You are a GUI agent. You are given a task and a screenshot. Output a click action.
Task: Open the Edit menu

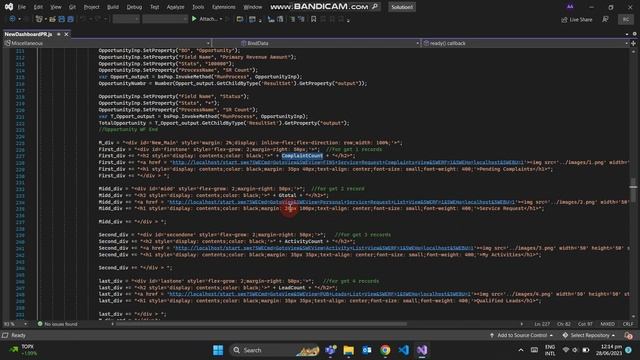[38, 7]
